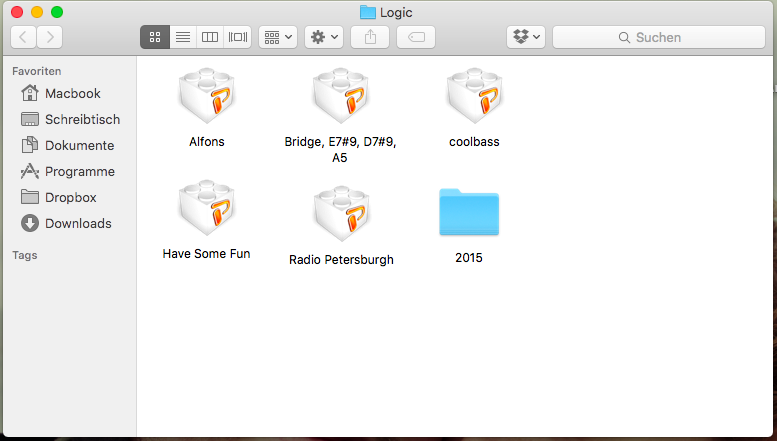Switch to column view mode
The image size is (777, 441).
(210, 37)
